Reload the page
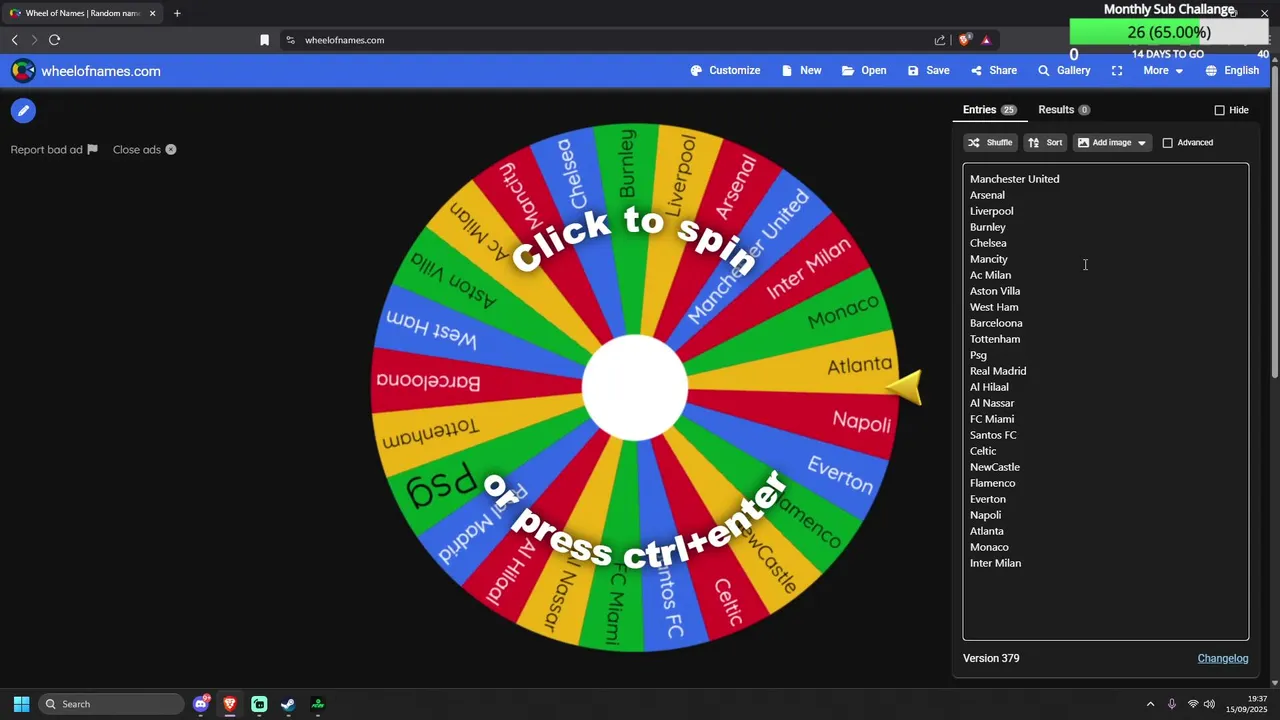Screen dimensions: 1280x720 click(x=54, y=40)
